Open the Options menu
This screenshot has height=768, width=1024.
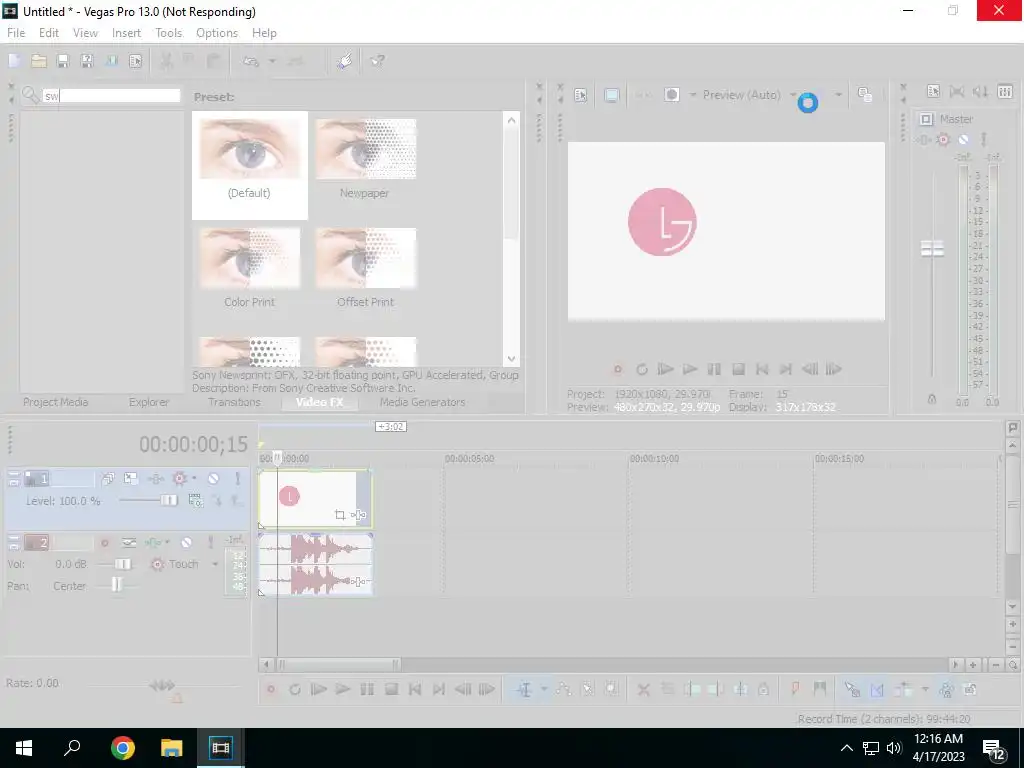coord(217,33)
